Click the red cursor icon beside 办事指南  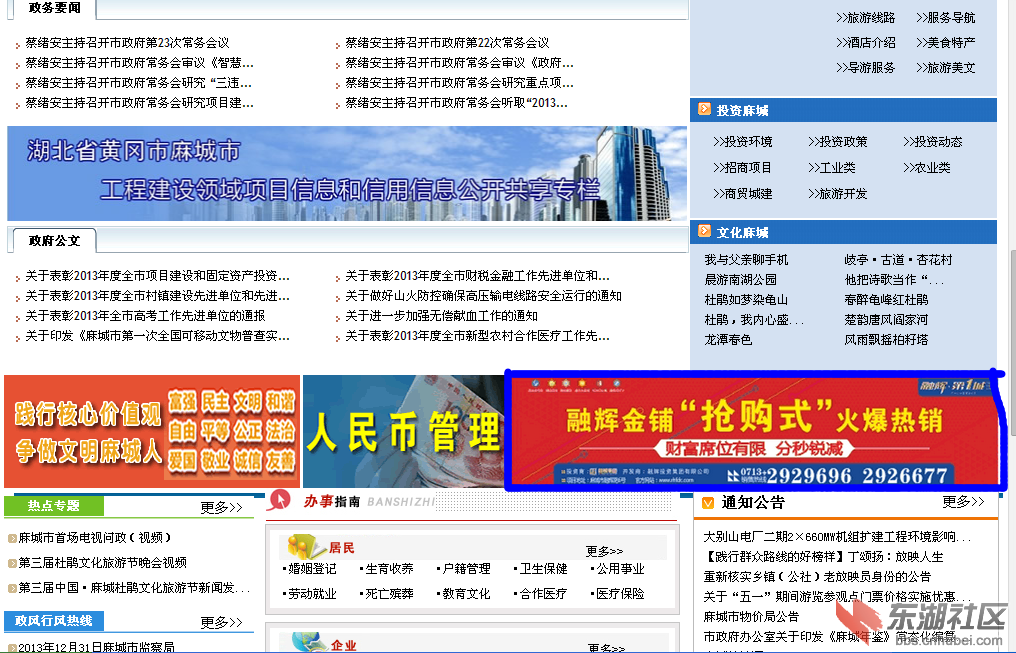point(283,500)
